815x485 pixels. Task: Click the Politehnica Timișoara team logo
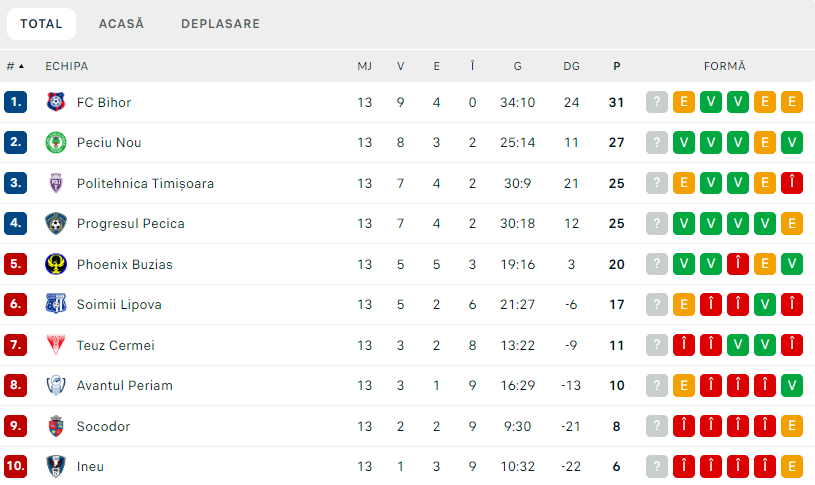56,183
